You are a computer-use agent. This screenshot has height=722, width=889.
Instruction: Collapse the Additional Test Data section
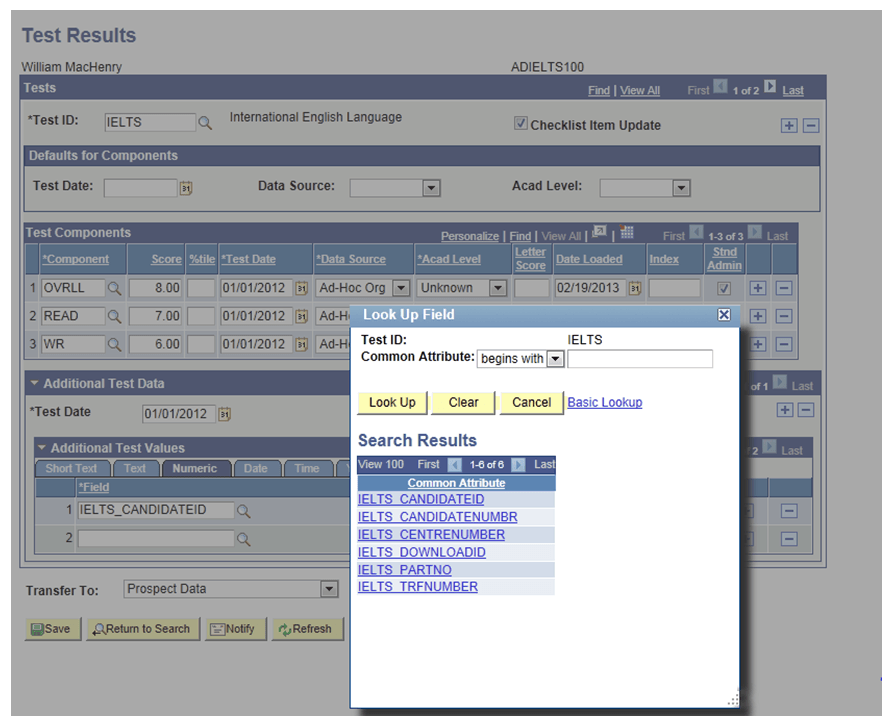[x=33, y=381]
